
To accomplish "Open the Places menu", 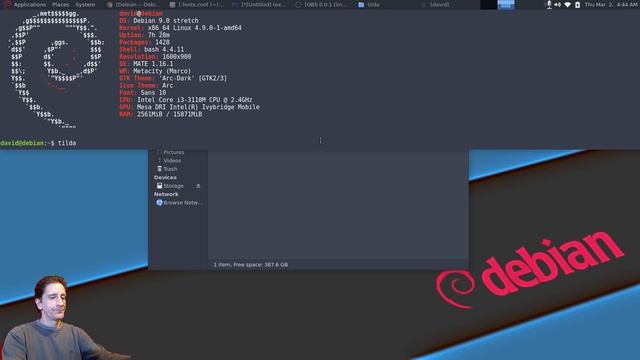I will pyautogui.click(x=60, y=4).
